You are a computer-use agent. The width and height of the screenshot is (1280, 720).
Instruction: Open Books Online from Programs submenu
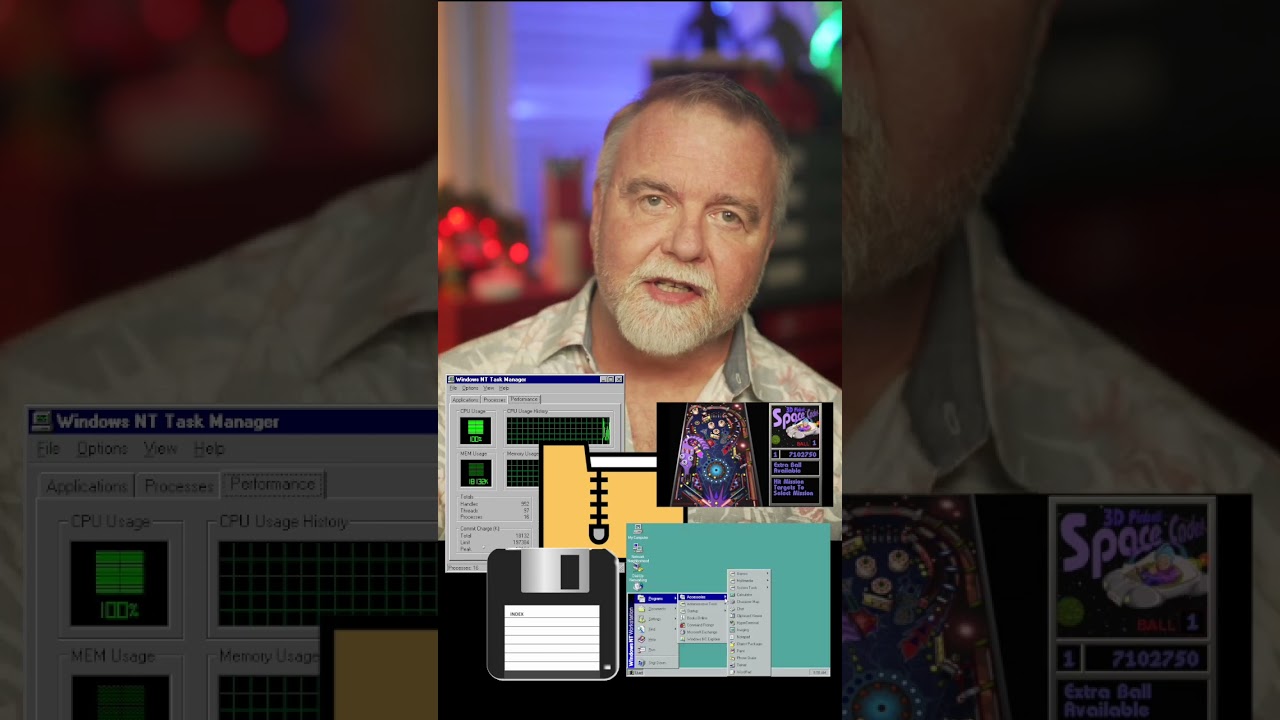(x=703, y=618)
